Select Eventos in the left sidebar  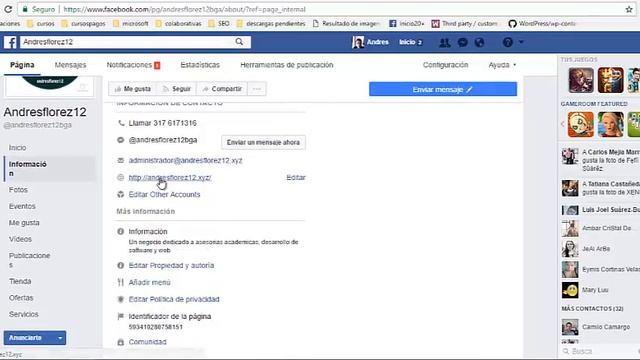pos(22,206)
